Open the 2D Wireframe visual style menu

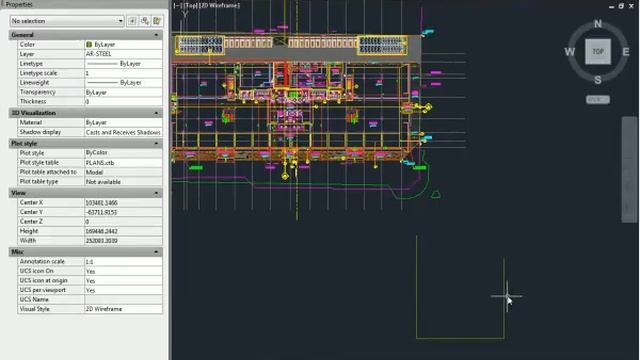point(219,6)
